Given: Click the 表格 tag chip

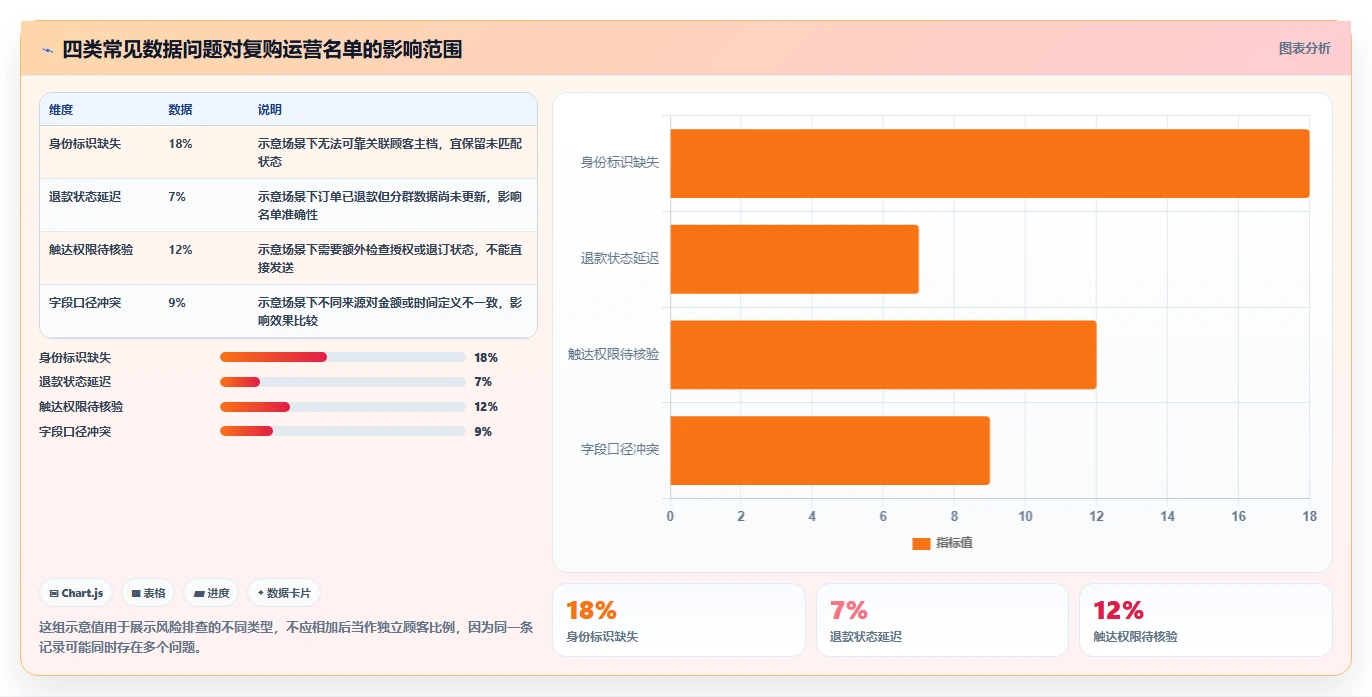Looking at the screenshot, I should (148, 593).
